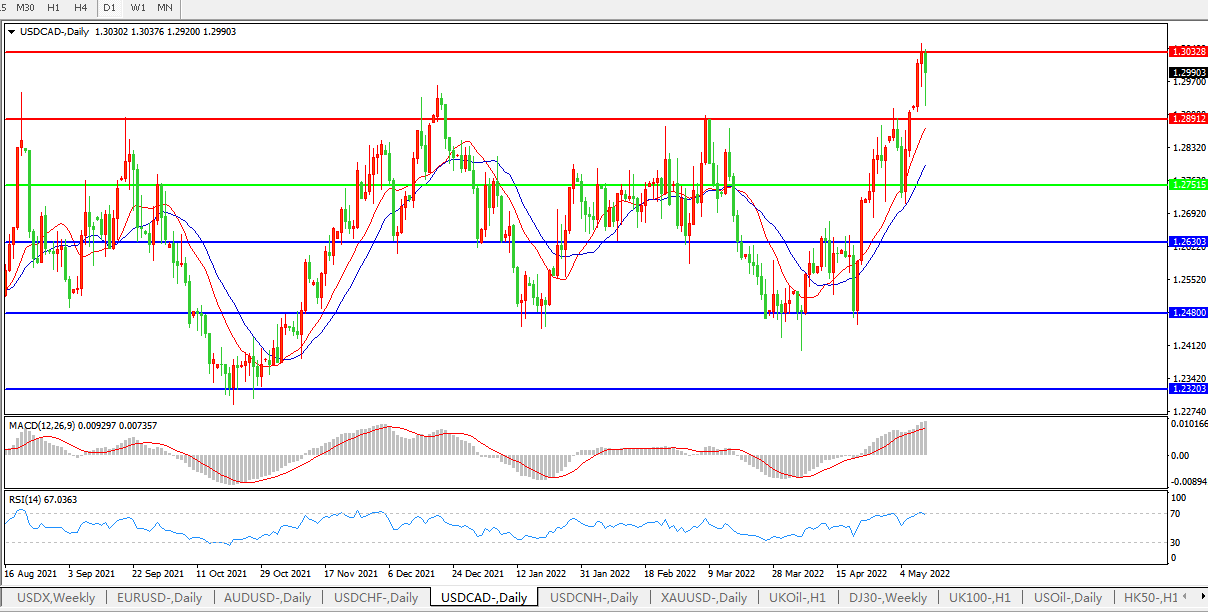This screenshot has width=1208, height=612.
Task: Select the USOil Daily tab
Action: tap(1068, 598)
